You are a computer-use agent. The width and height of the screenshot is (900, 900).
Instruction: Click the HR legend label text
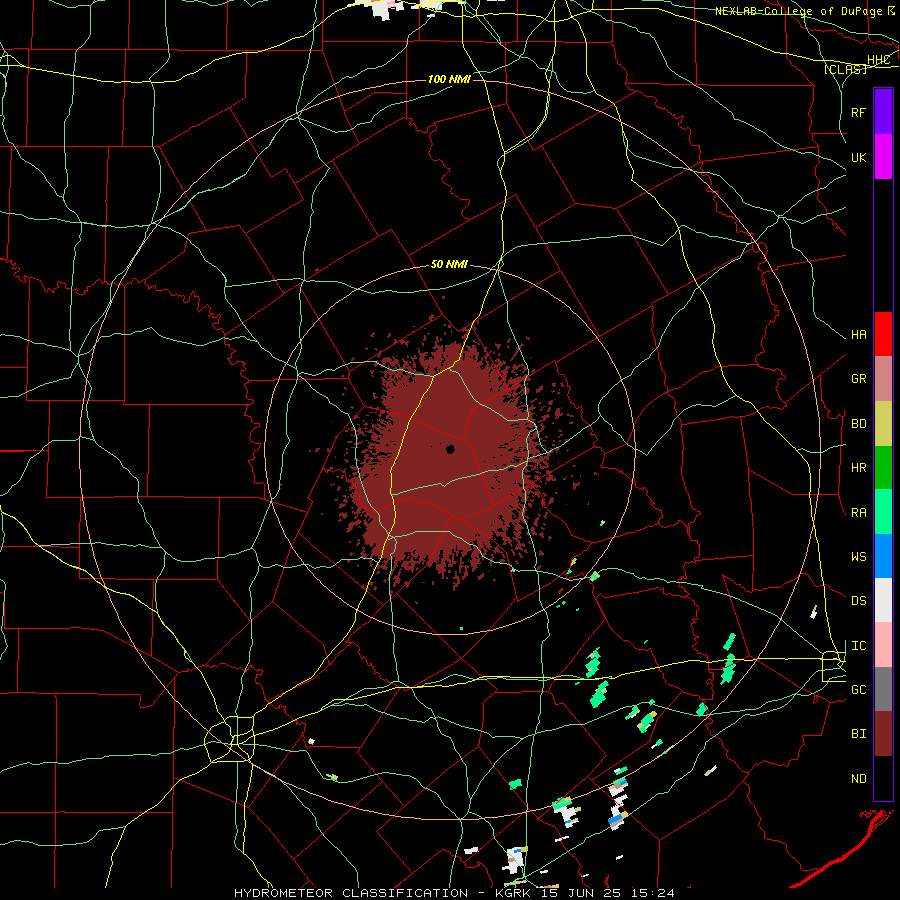859,468
